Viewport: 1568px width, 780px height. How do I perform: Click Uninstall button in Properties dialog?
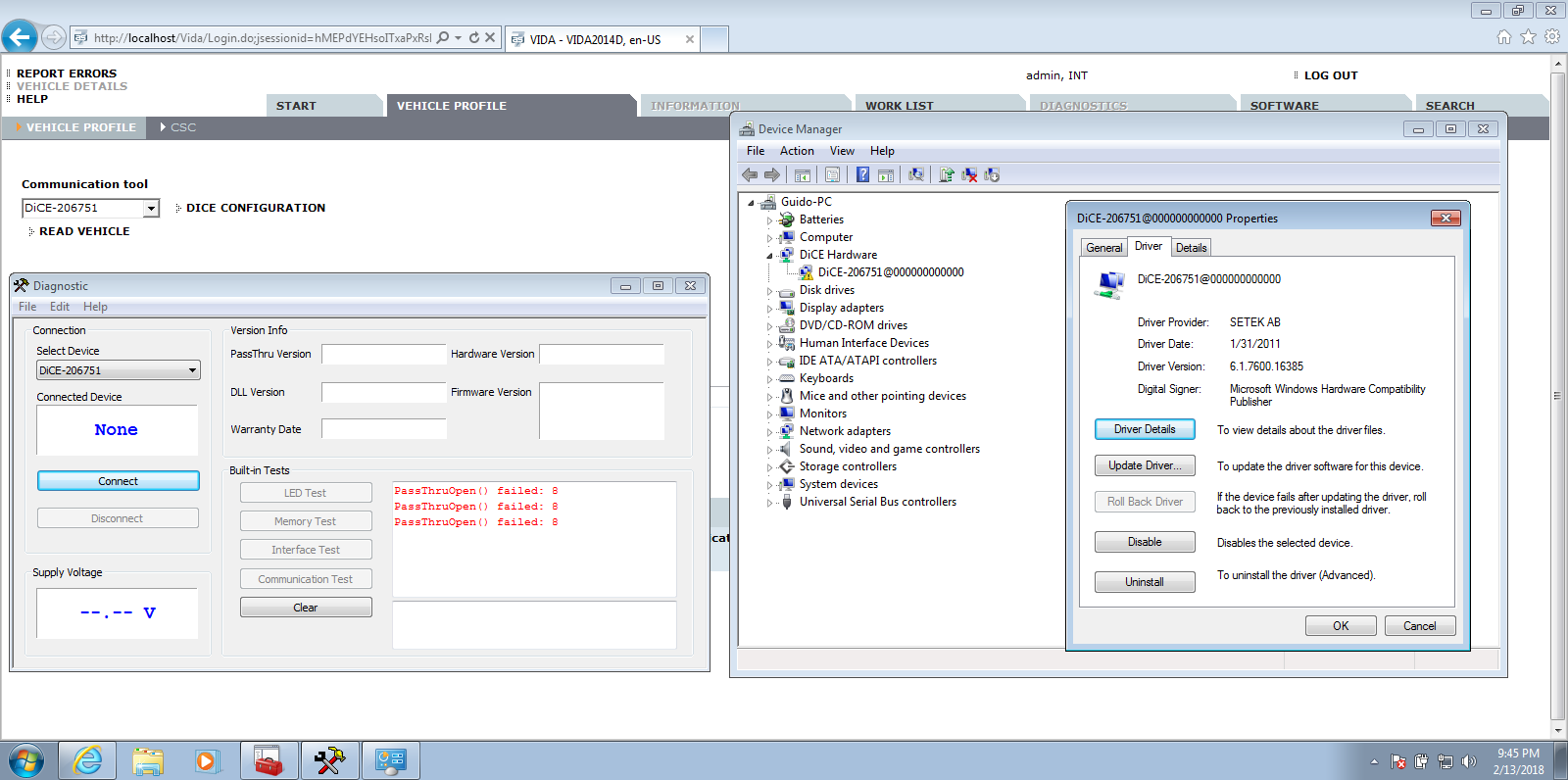[x=1145, y=582]
